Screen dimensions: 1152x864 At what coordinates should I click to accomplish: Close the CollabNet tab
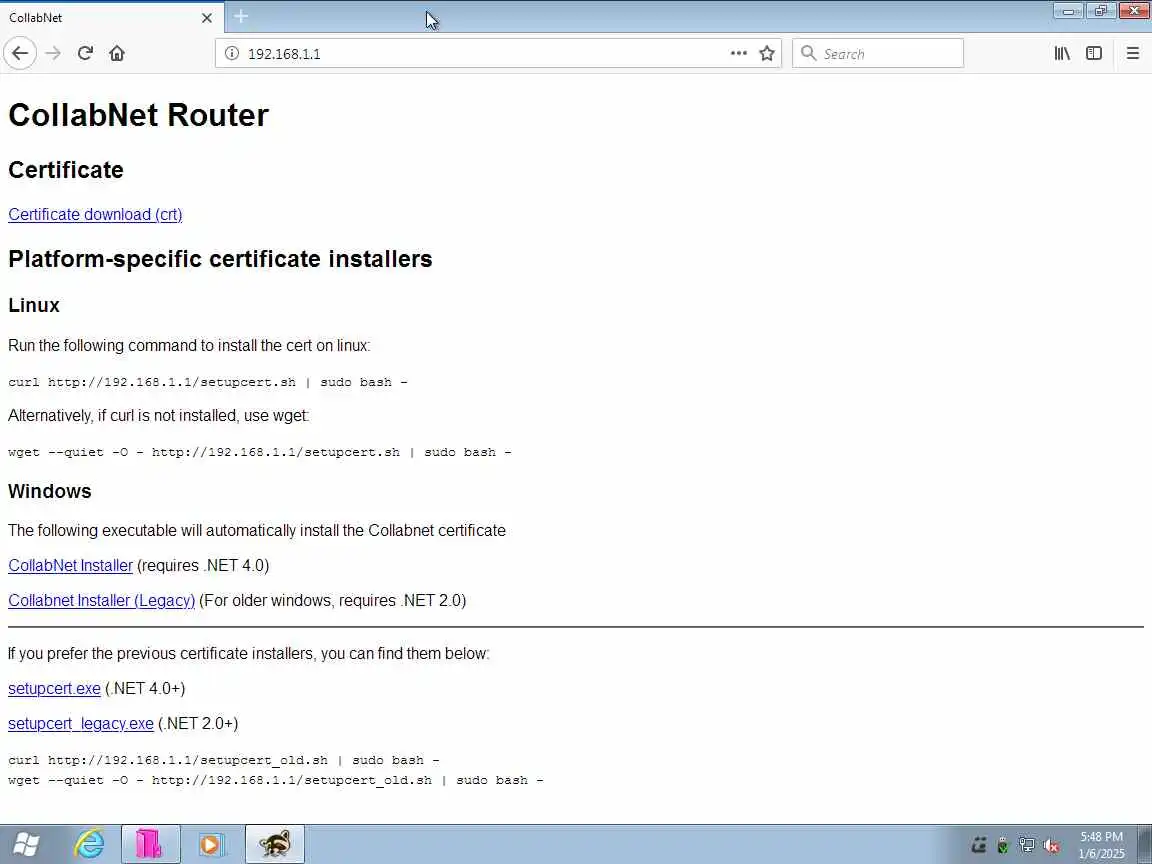[x=207, y=18]
